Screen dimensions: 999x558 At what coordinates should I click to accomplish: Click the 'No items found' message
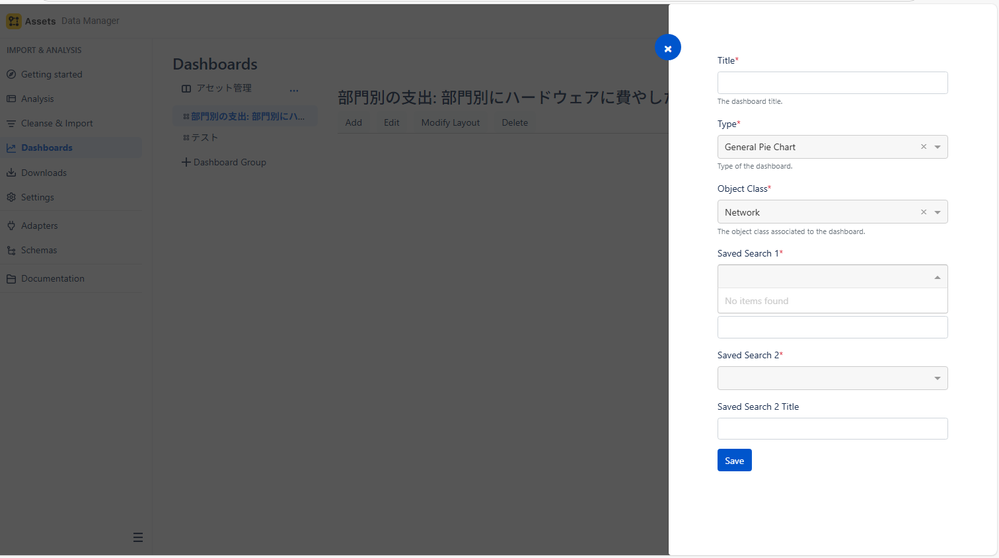[x=756, y=301]
